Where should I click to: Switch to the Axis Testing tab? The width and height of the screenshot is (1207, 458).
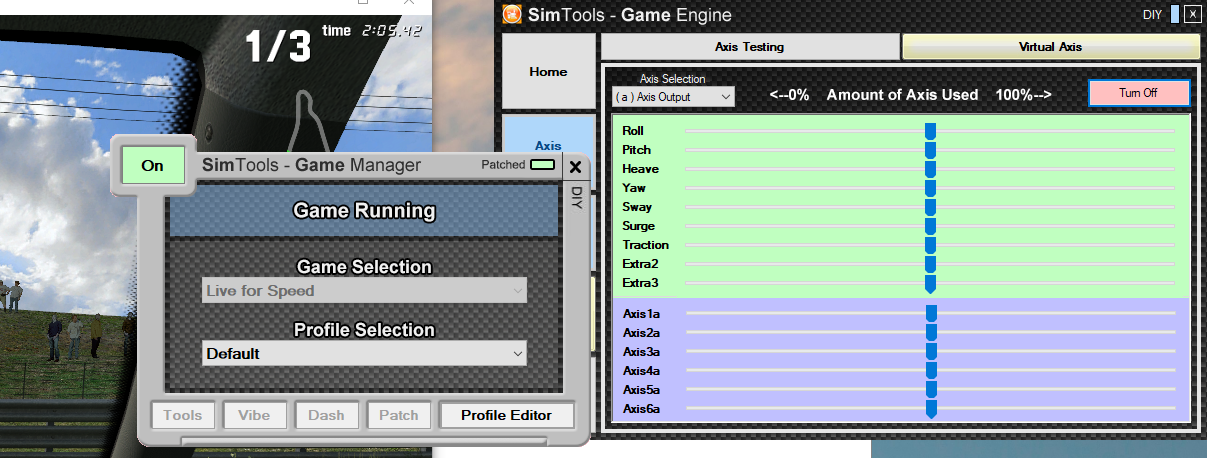click(x=749, y=46)
